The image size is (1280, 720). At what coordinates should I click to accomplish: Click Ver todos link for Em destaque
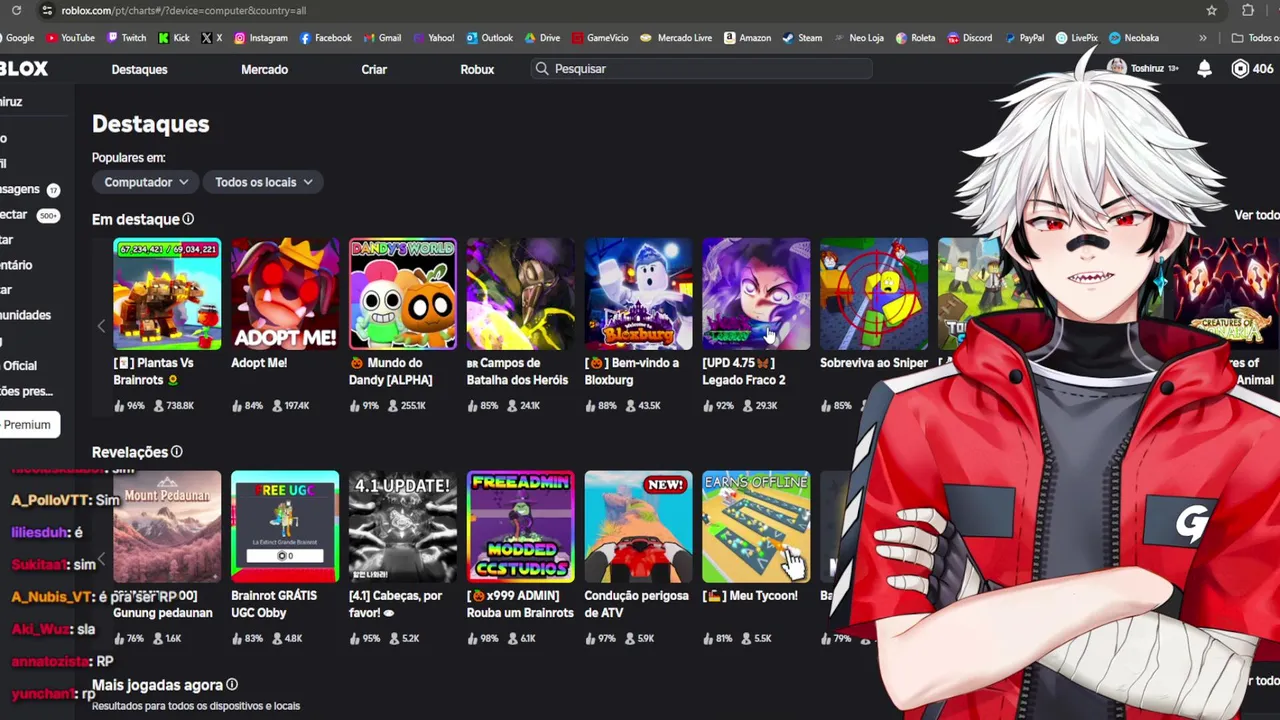(x=1256, y=215)
